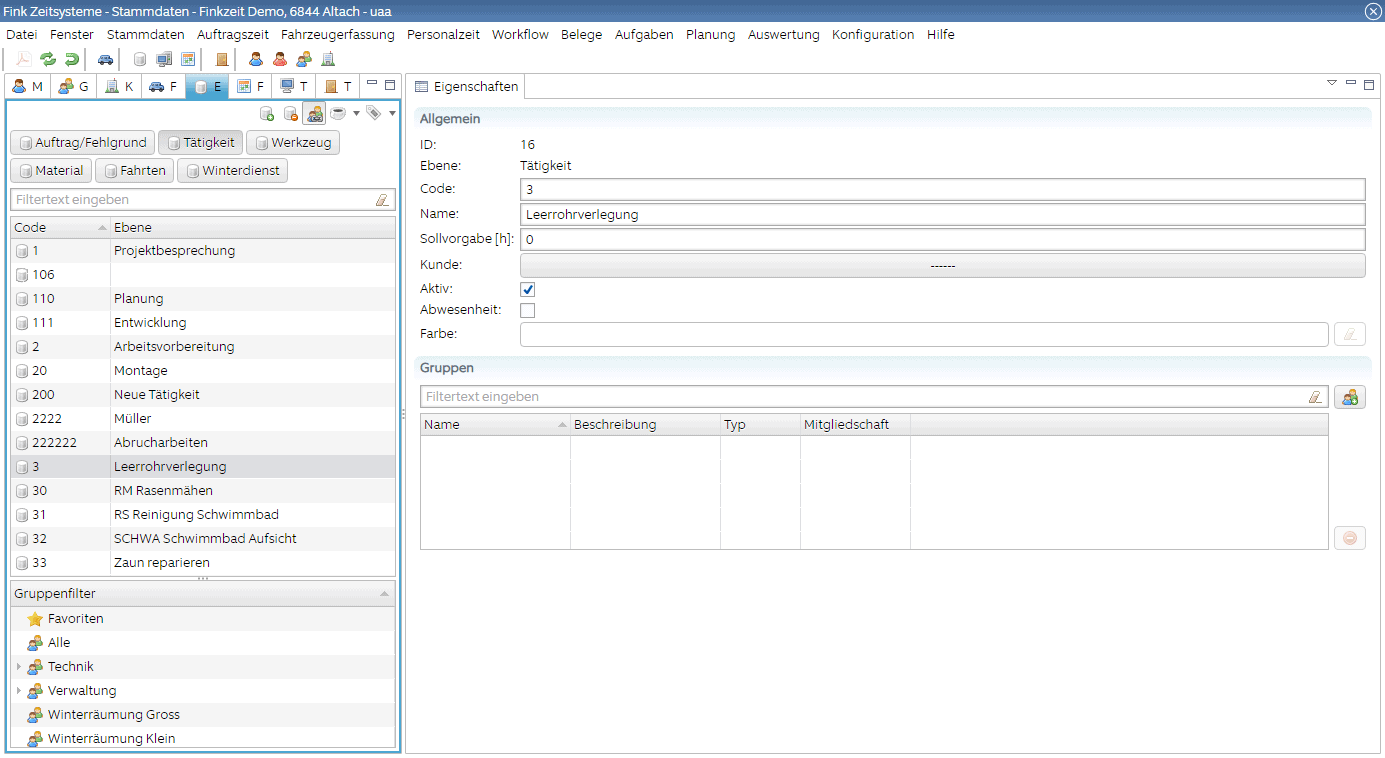This screenshot has height=758, width=1385.
Task: Select the Werkzeug level toggle
Action: coord(293,143)
